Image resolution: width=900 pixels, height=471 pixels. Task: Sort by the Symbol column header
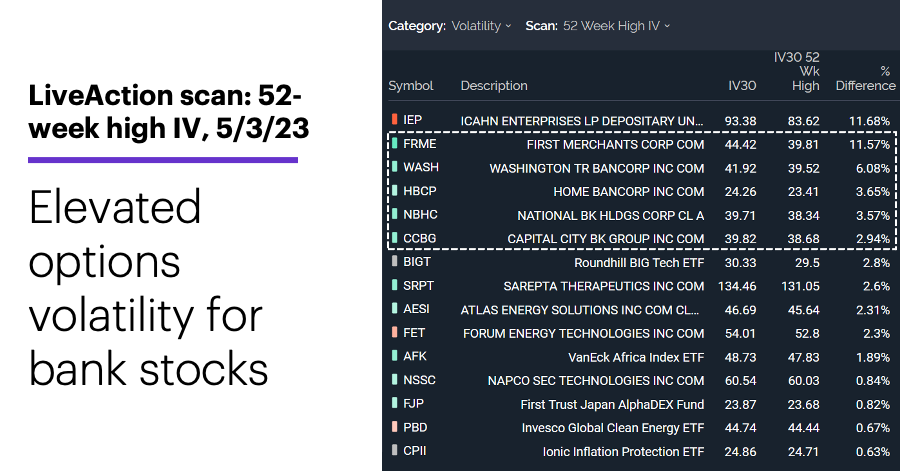pyautogui.click(x=410, y=85)
